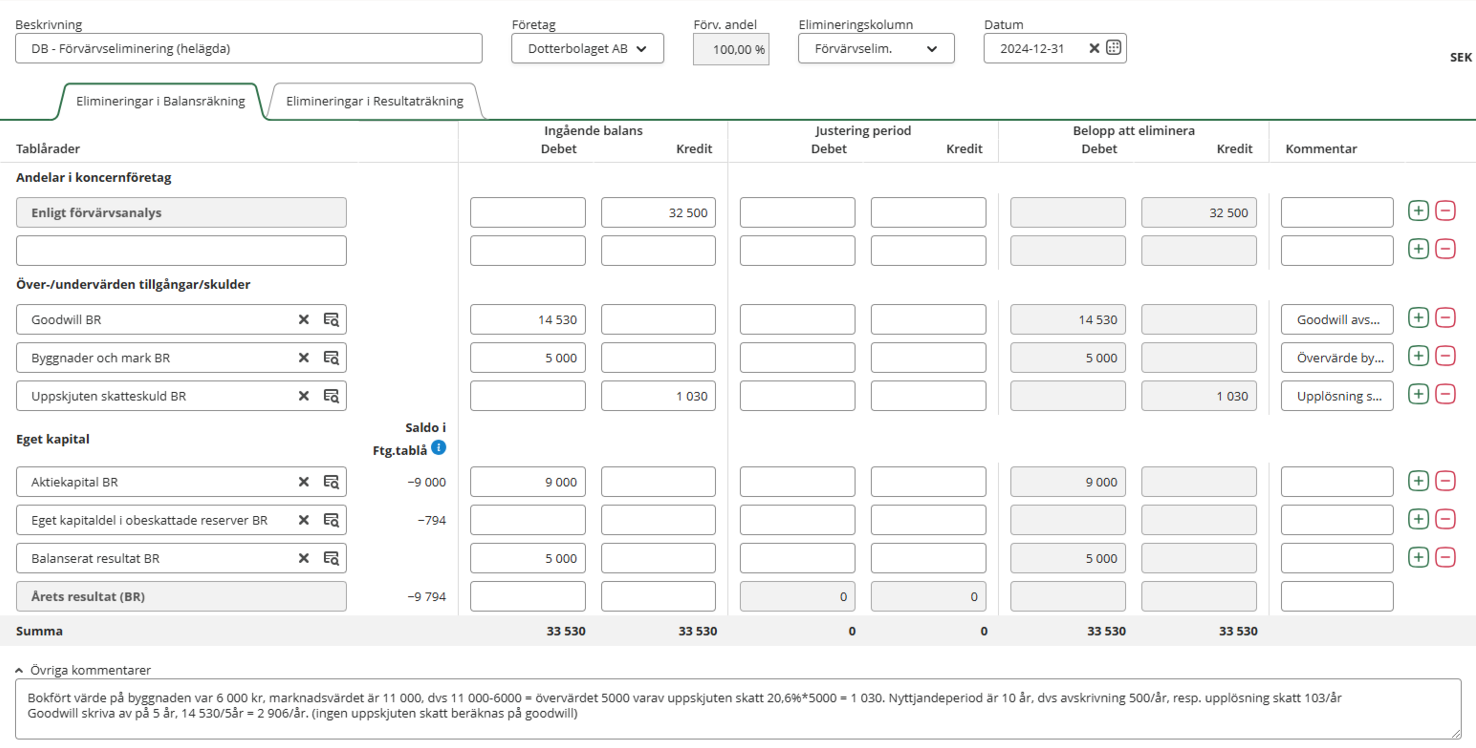Click Kommentar field for Byggnader och mark
The width and height of the screenshot is (1476, 748).
point(1336,358)
